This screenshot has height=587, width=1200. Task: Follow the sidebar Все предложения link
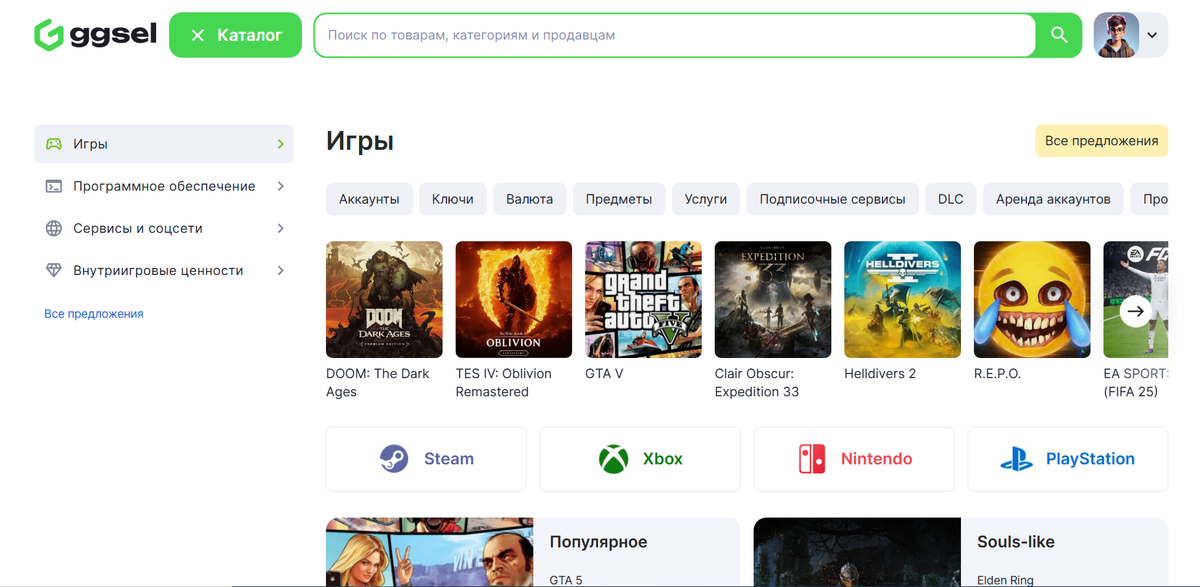tap(94, 314)
